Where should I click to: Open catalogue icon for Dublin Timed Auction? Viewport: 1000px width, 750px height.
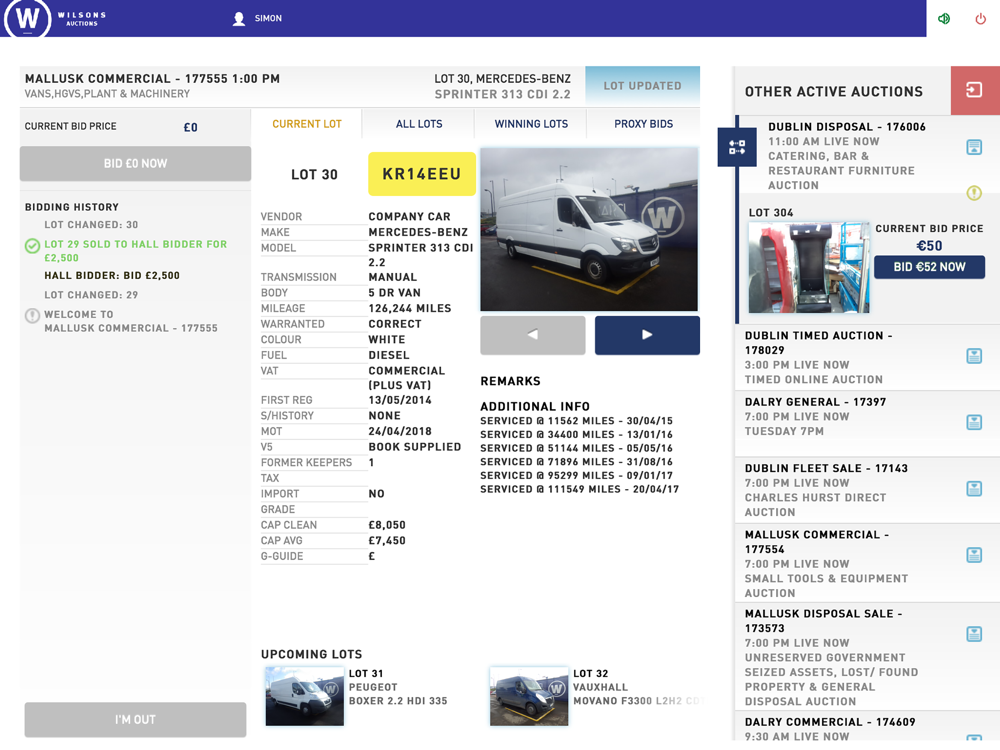click(974, 356)
